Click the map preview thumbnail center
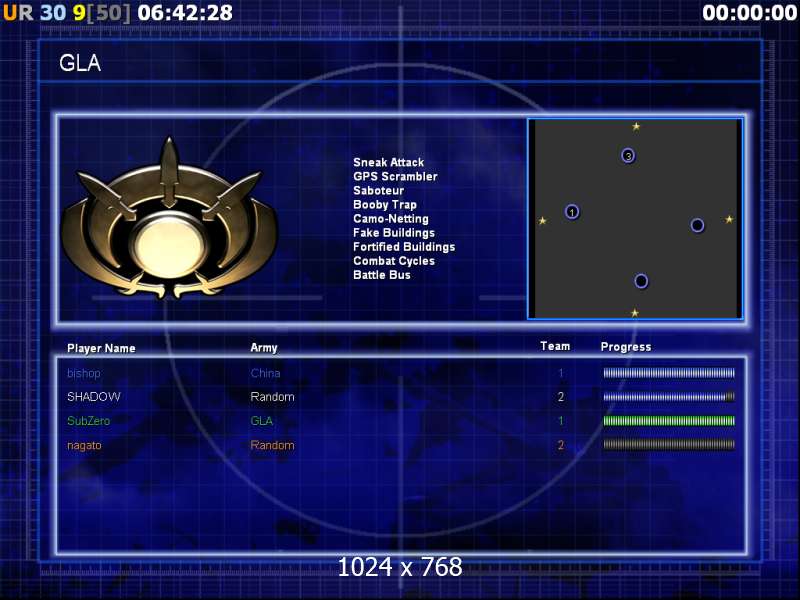Viewport: 800px width, 600px height. click(x=635, y=219)
